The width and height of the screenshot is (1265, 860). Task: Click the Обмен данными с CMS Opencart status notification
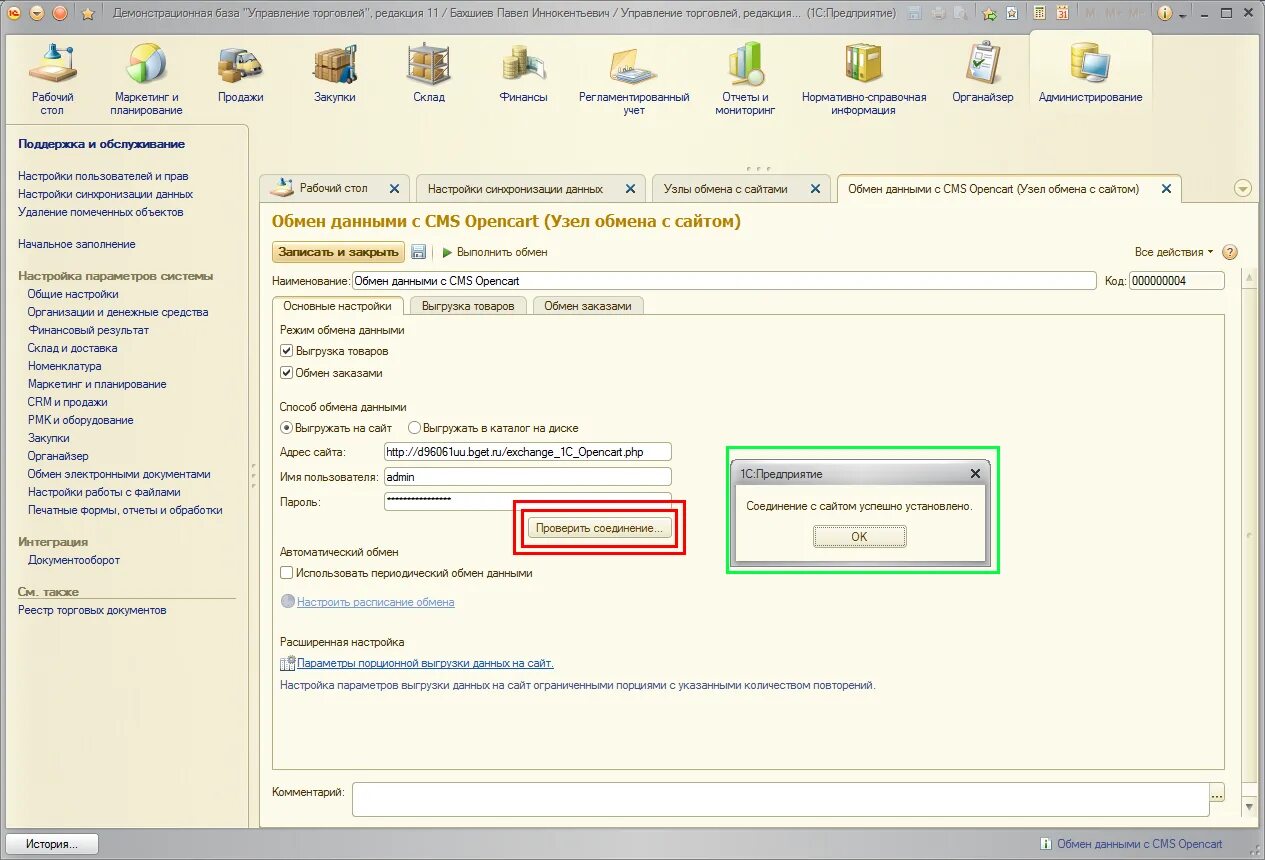pos(1131,844)
